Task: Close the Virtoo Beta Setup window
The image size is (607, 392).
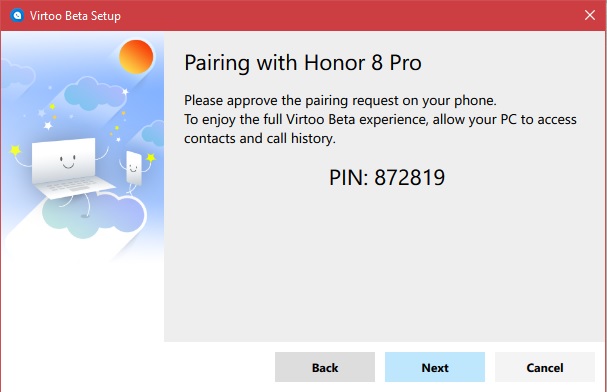Action: [x=590, y=15]
